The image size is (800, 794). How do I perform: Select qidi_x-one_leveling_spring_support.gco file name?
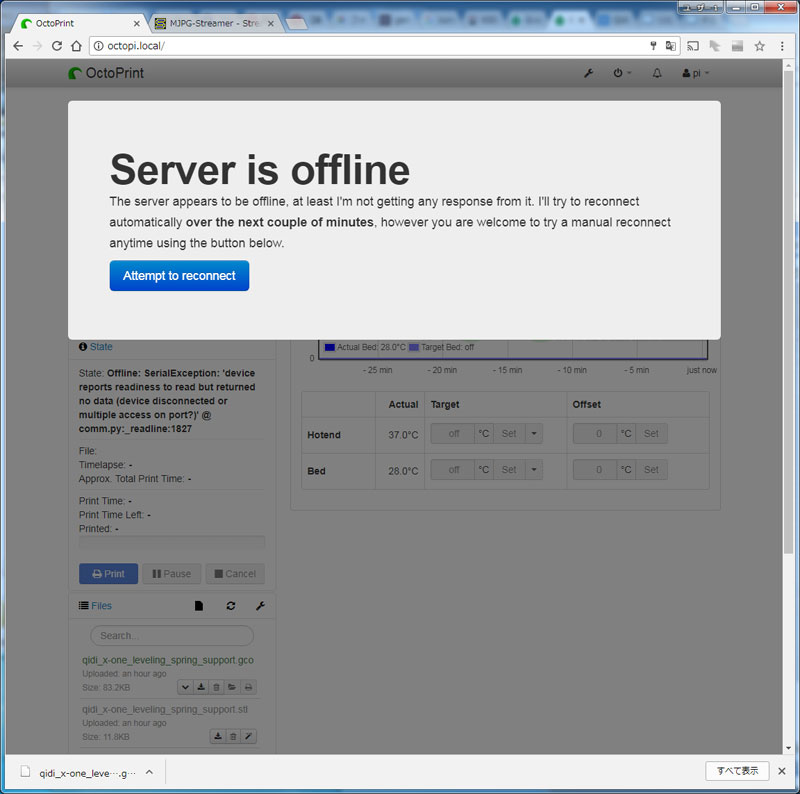(168, 660)
